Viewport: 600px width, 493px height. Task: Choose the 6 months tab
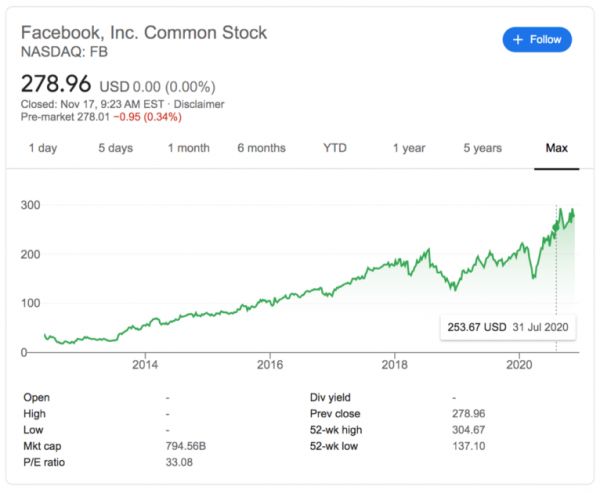click(261, 148)
